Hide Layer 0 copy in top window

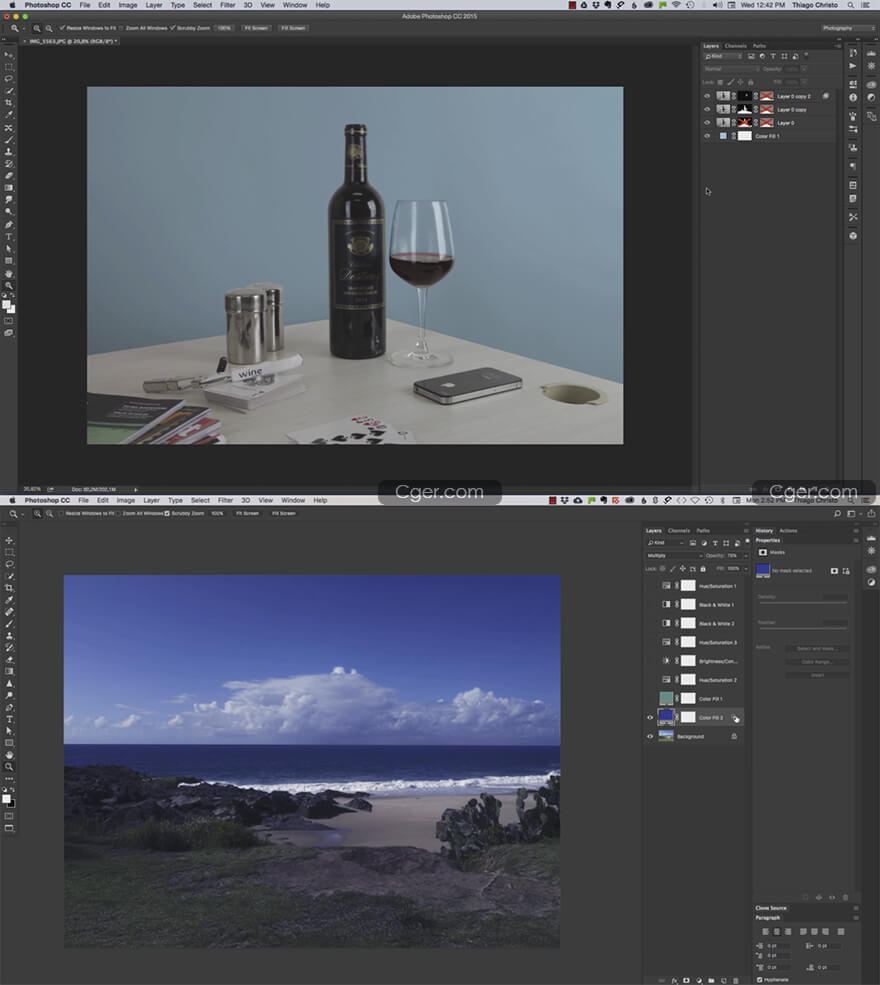707,109
